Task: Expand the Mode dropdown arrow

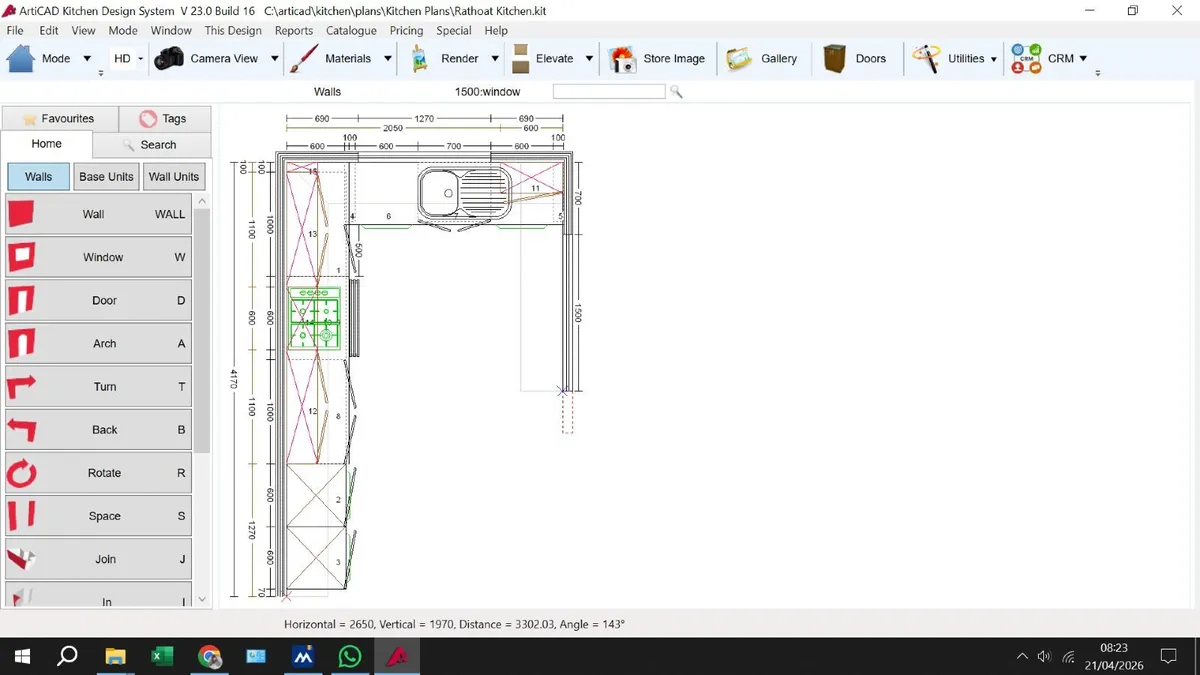Action: (x=87, y=59)
